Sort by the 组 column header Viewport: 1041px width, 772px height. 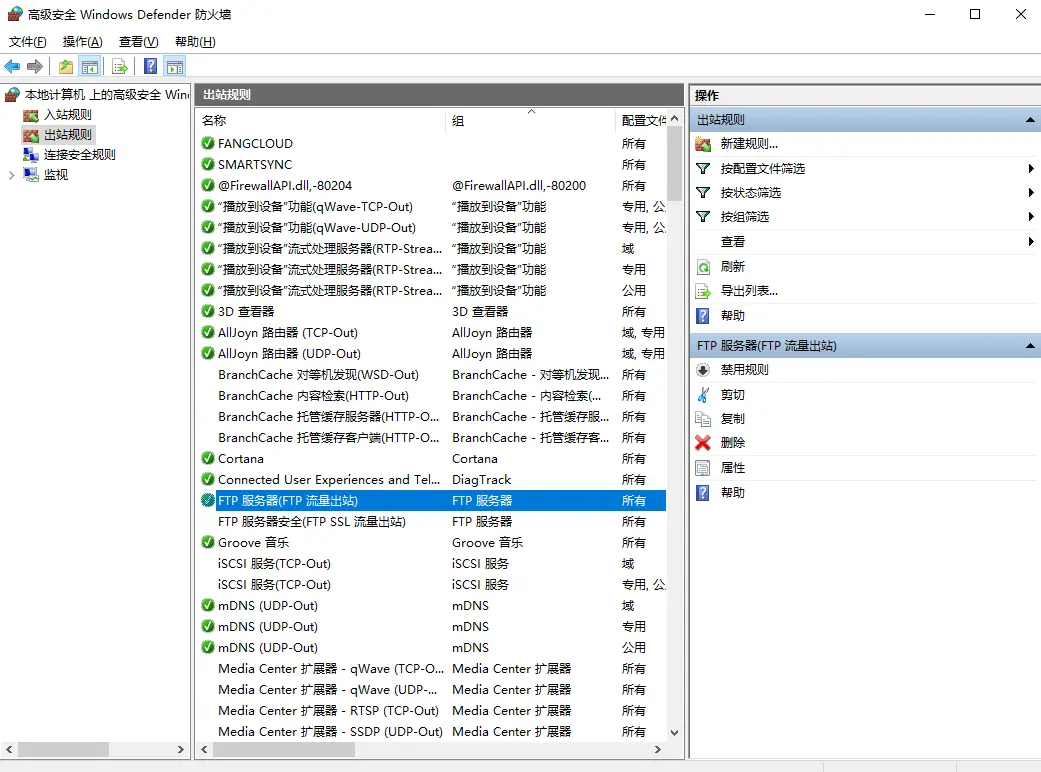coord(530,120)
